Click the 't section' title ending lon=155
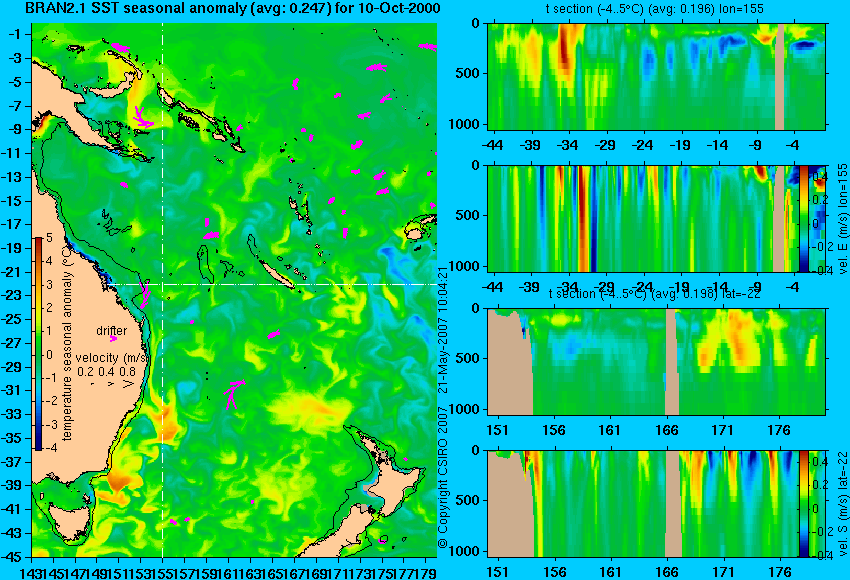 (x=654, y=9)
